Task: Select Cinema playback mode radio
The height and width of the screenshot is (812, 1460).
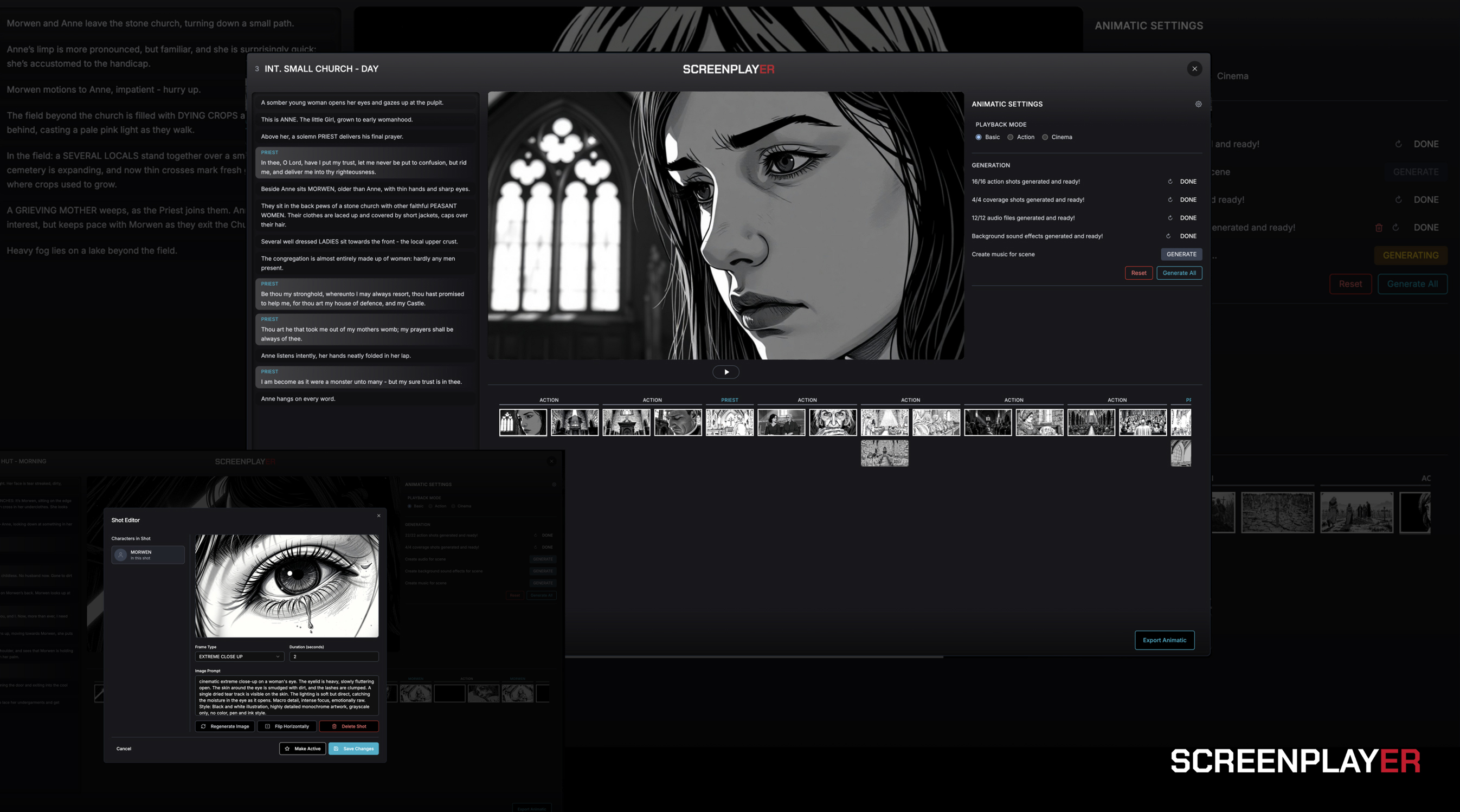Action: coord(1045,137)
